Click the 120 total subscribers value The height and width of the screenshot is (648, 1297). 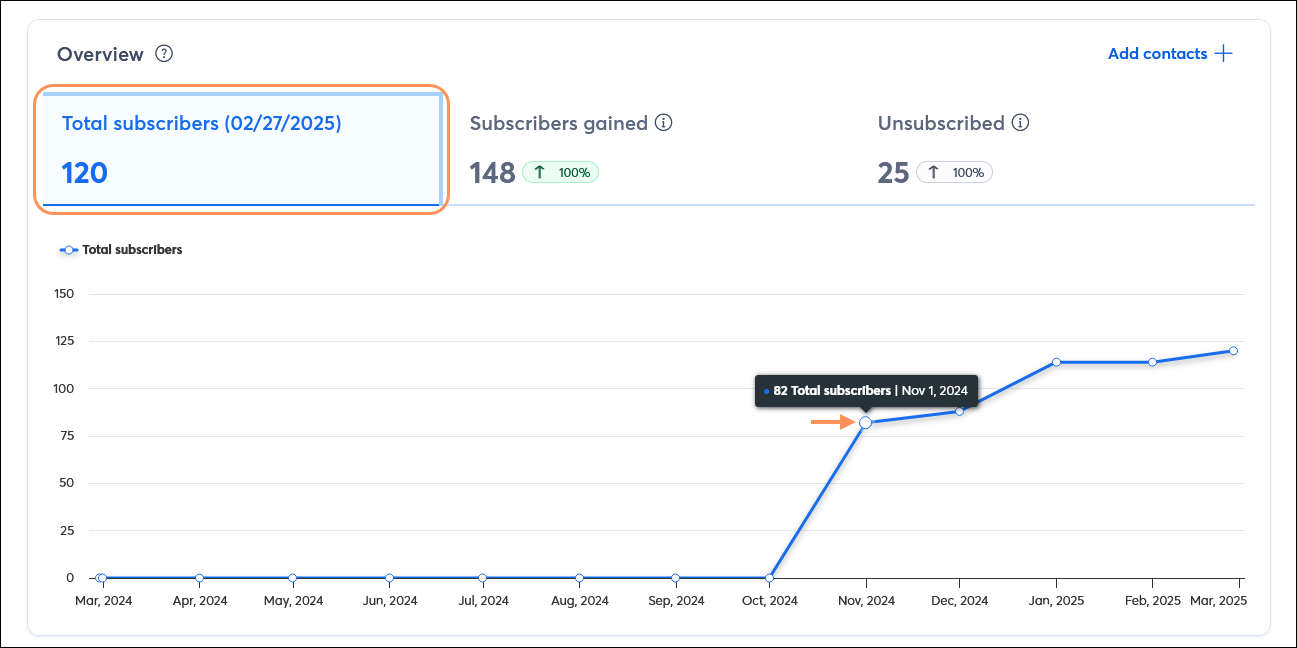pos(85,173)
